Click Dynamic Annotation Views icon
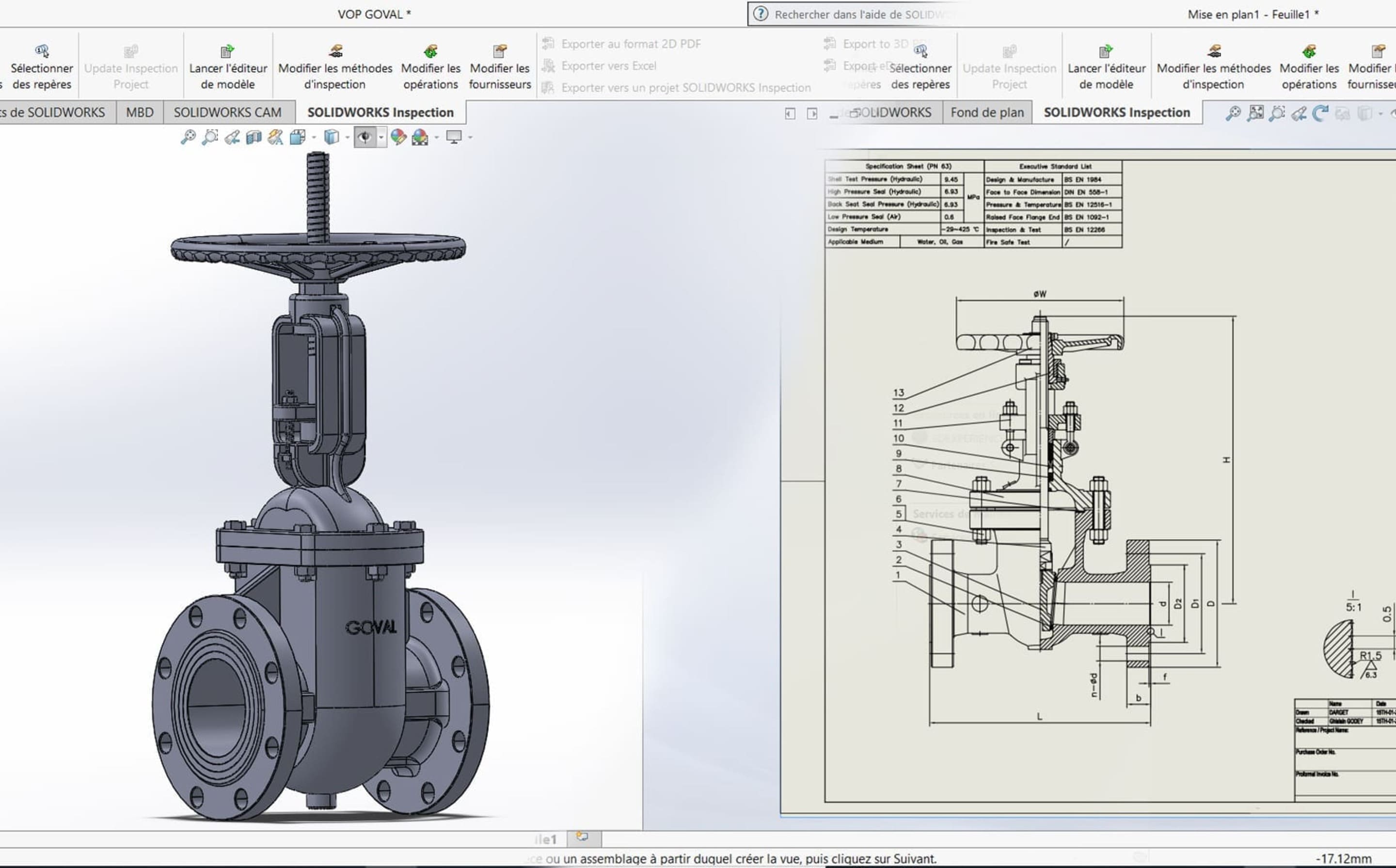 (275, 137)
